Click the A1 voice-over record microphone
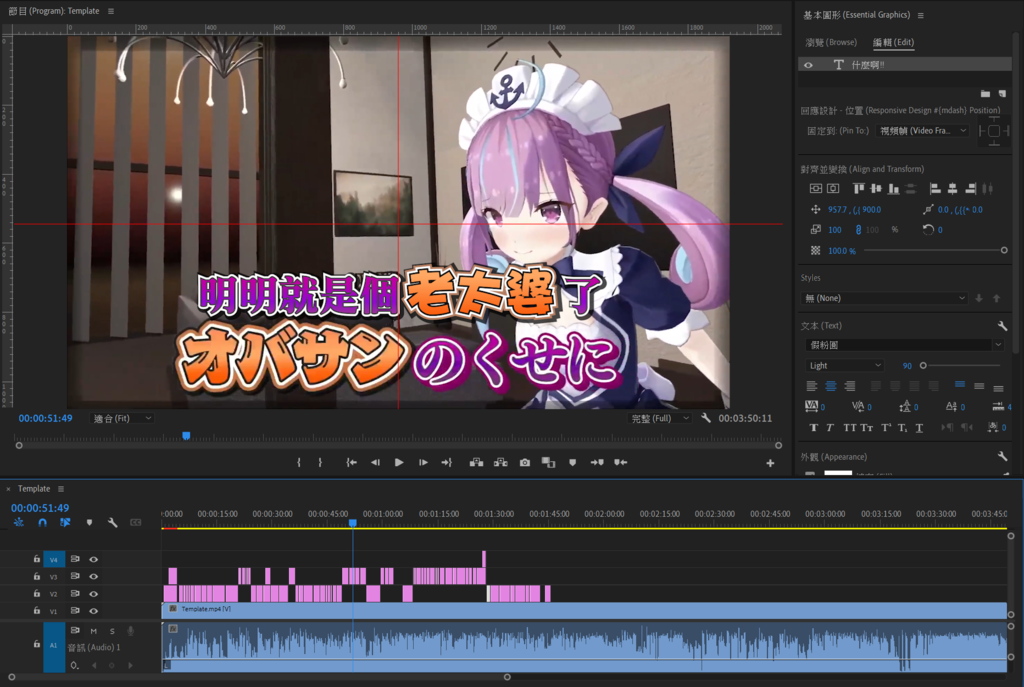 [131, 631]
